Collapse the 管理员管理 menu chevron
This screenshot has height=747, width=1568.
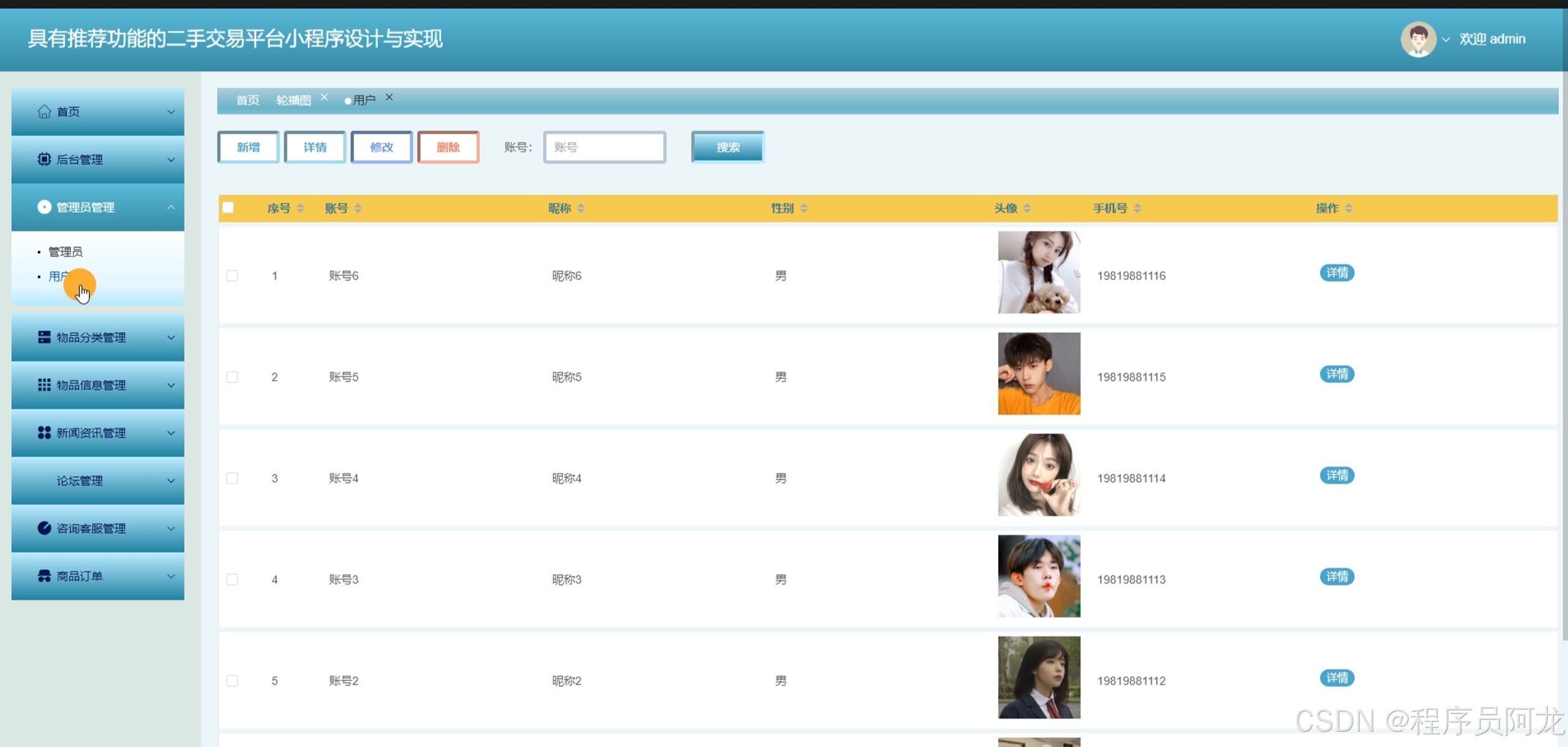pyautogui.click(x=171, y=207)
